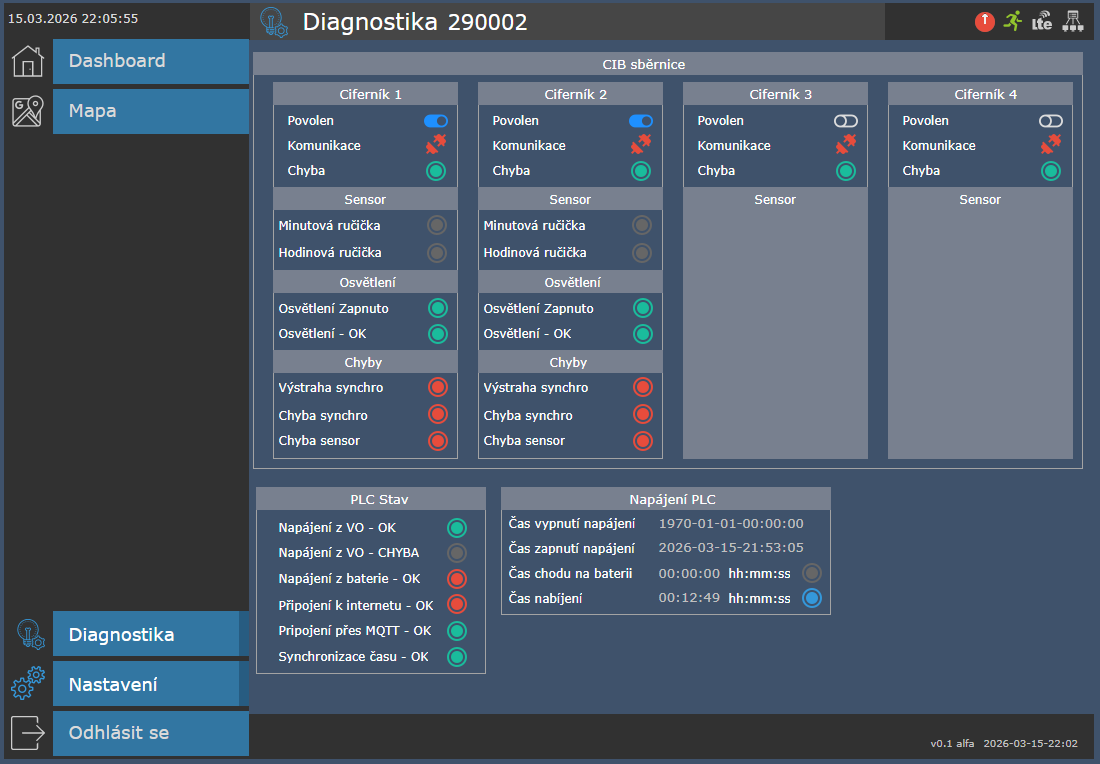1100x764 pixels.
Task: Turn off Povolen switch in Ciferník 2
Action: pos(641,121)
